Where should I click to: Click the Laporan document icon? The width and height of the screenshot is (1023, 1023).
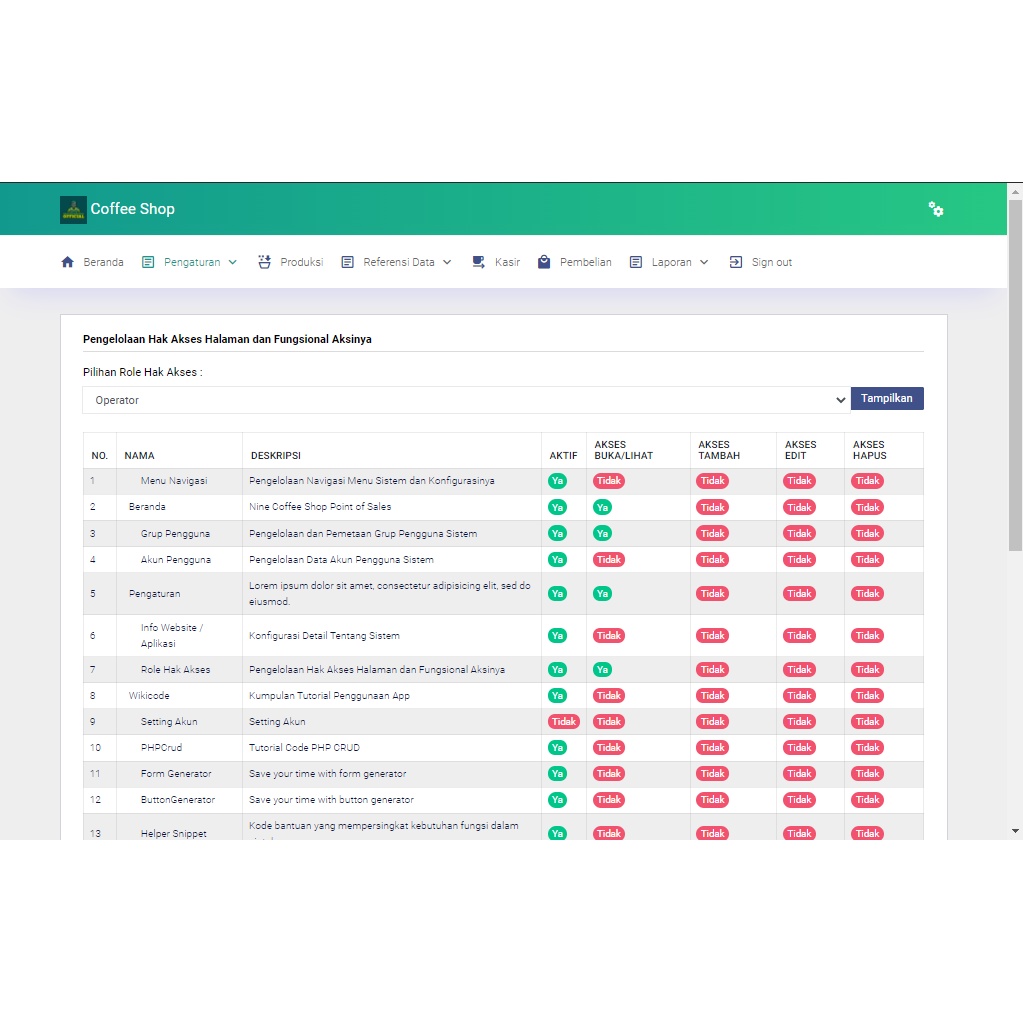click(x=636, y=262)
